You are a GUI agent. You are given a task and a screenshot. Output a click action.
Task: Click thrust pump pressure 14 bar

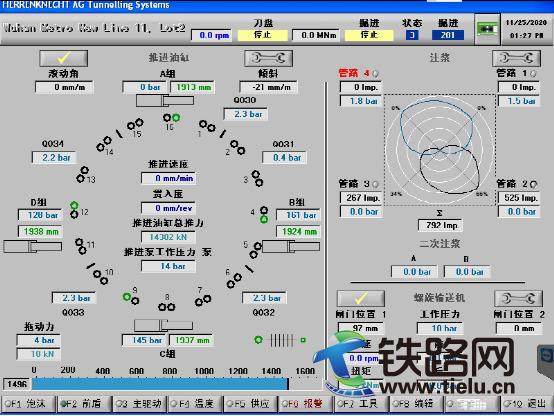pyautogui.click(x=168, y=266)
